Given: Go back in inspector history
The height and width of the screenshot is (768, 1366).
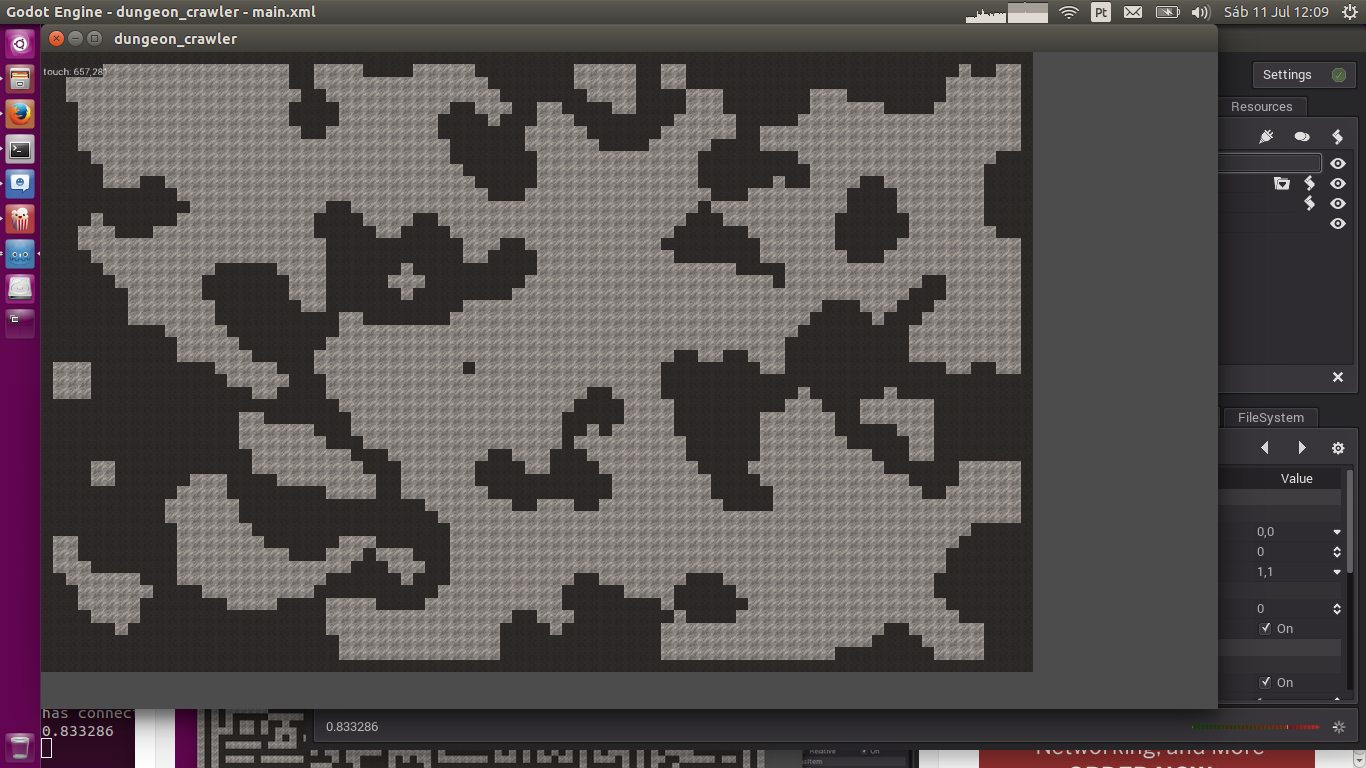Looking at the screenshot, I should click(x=1265, y=448).
